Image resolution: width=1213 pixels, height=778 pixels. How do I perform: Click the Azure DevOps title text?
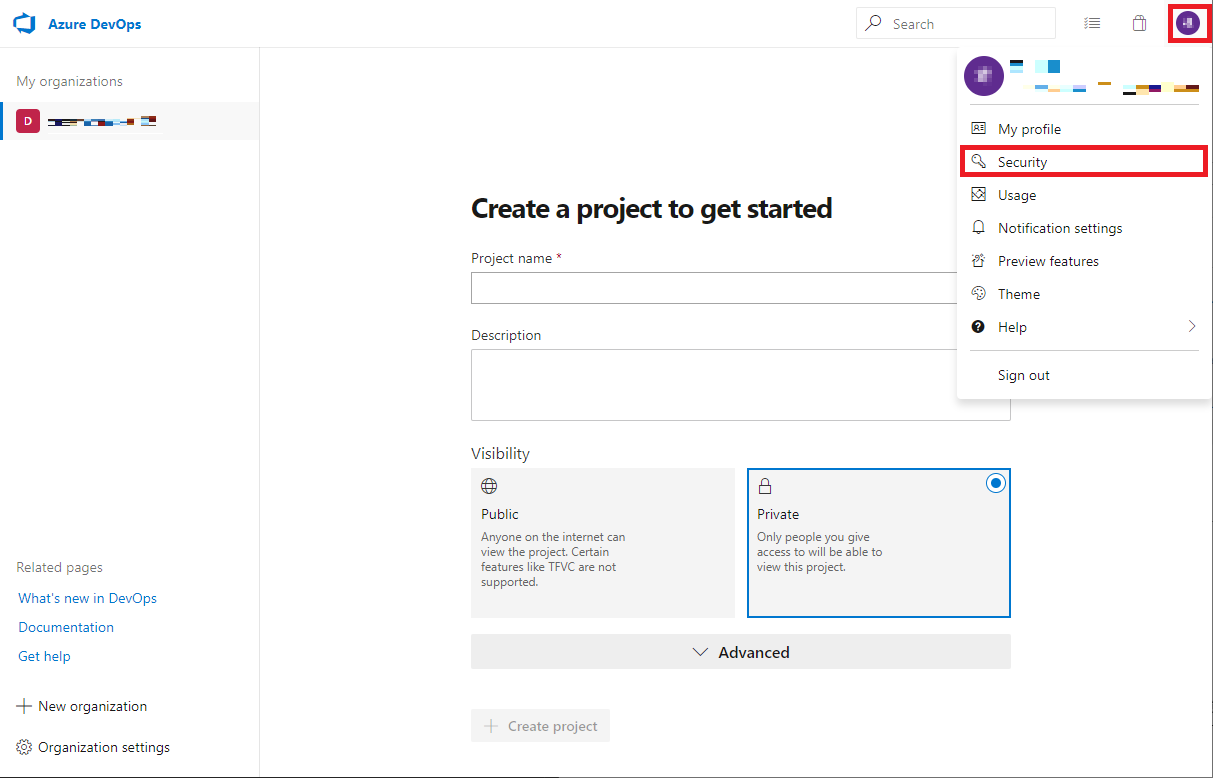tap(95, 24)
